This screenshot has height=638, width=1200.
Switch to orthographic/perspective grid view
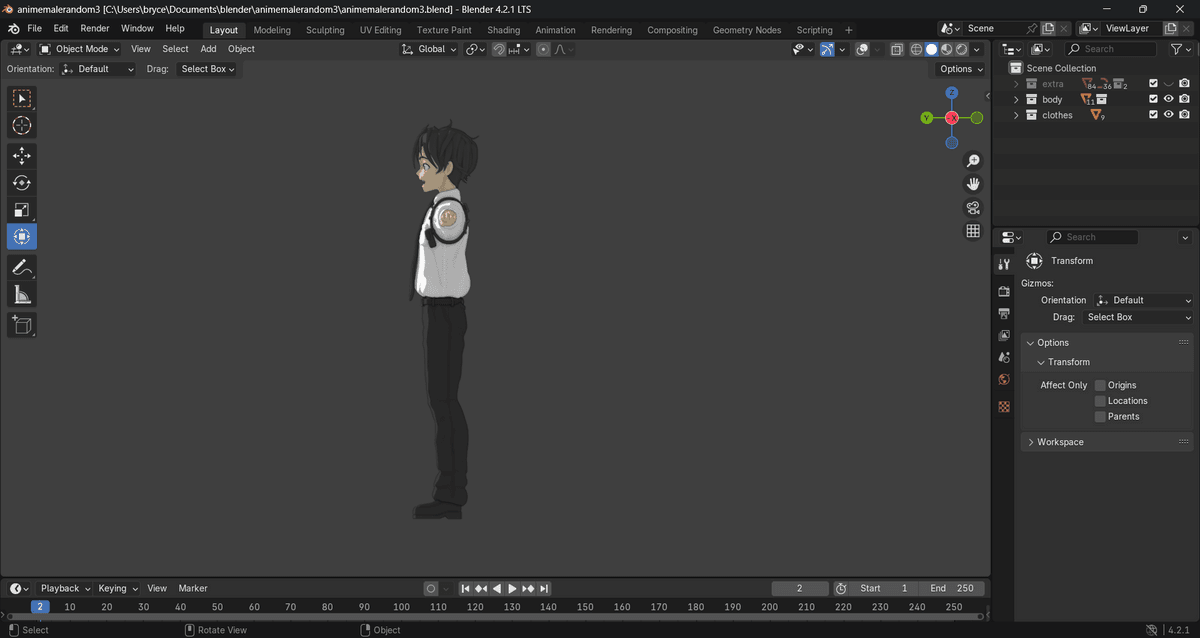(x=972, y=231)
